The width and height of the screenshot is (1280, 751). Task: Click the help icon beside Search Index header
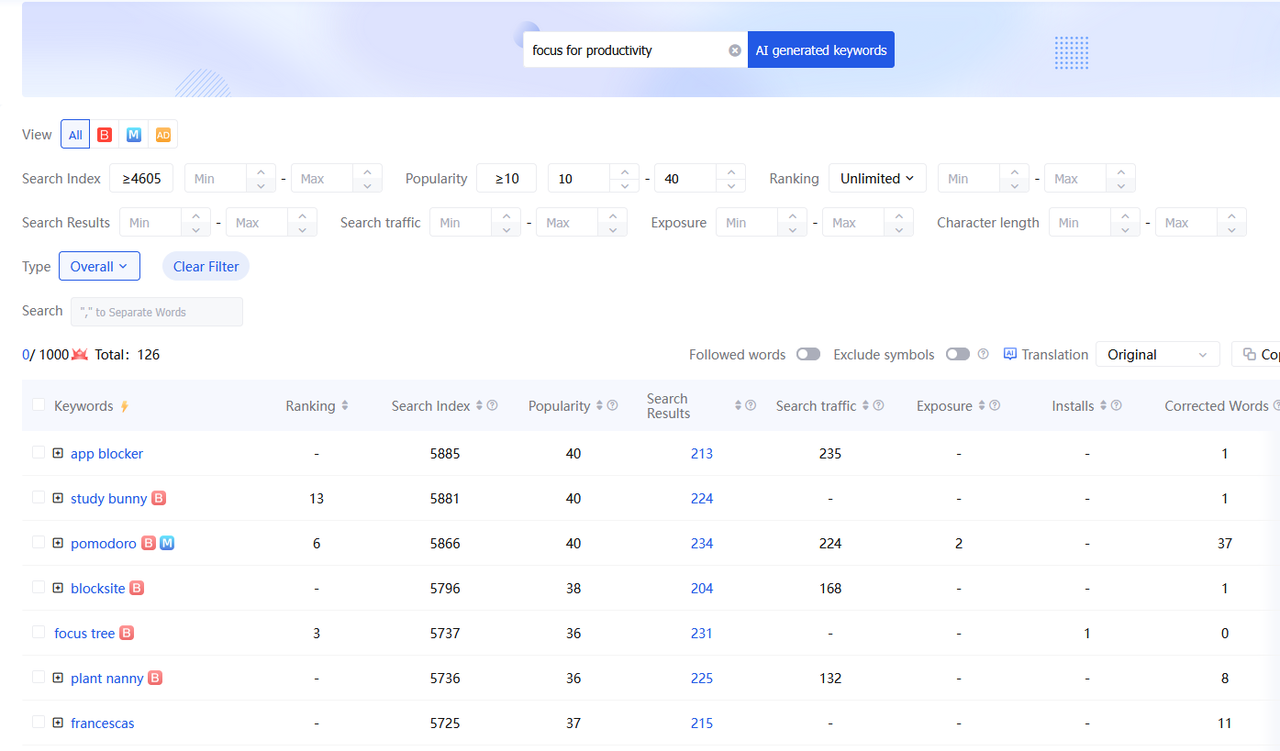click(x=492, y=406)
